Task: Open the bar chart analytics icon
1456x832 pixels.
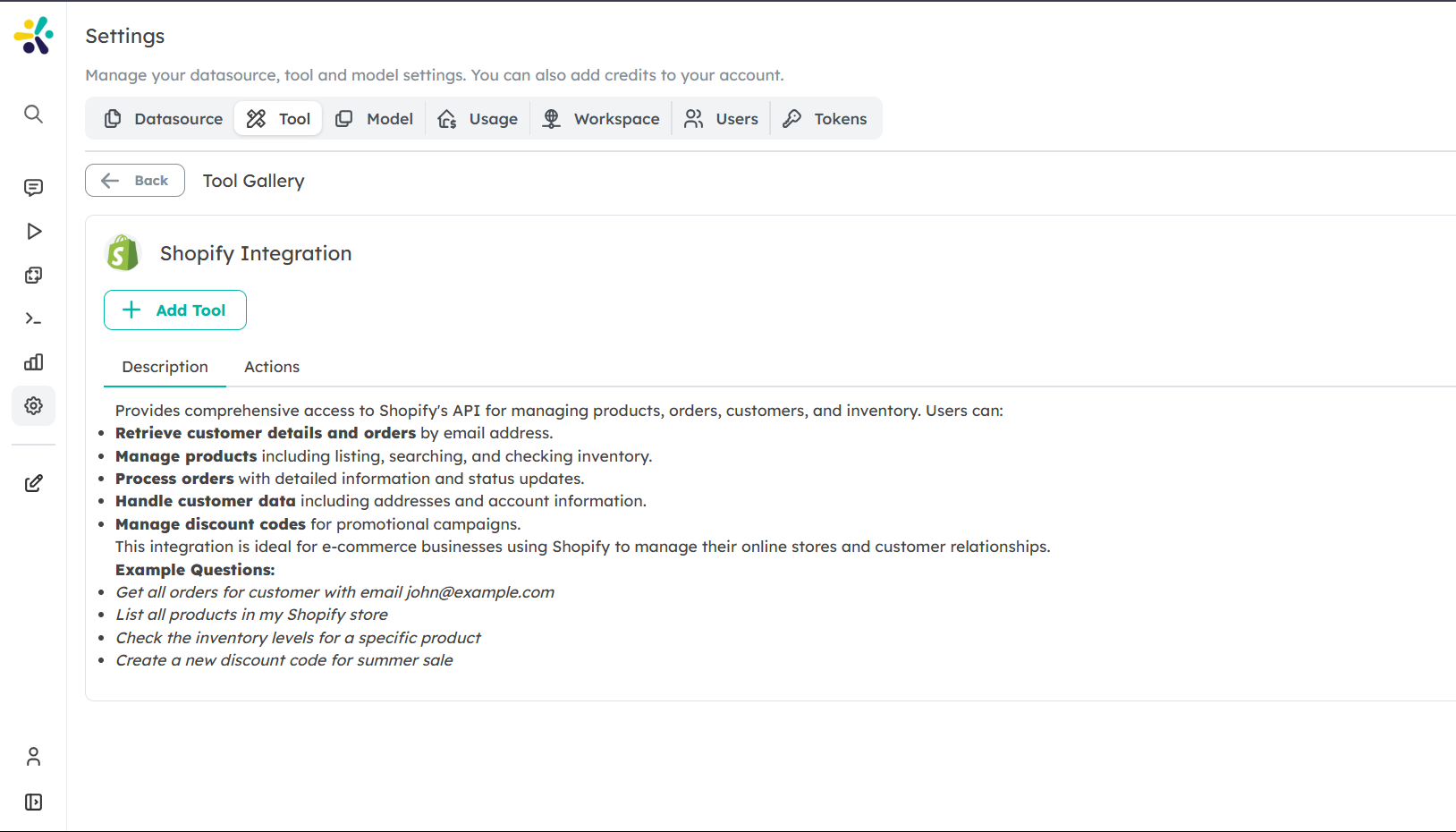Action: click(33, 362)
